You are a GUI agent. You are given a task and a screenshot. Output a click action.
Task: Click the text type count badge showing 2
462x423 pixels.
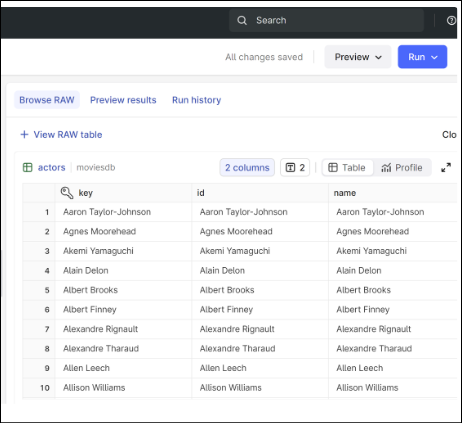295,167
